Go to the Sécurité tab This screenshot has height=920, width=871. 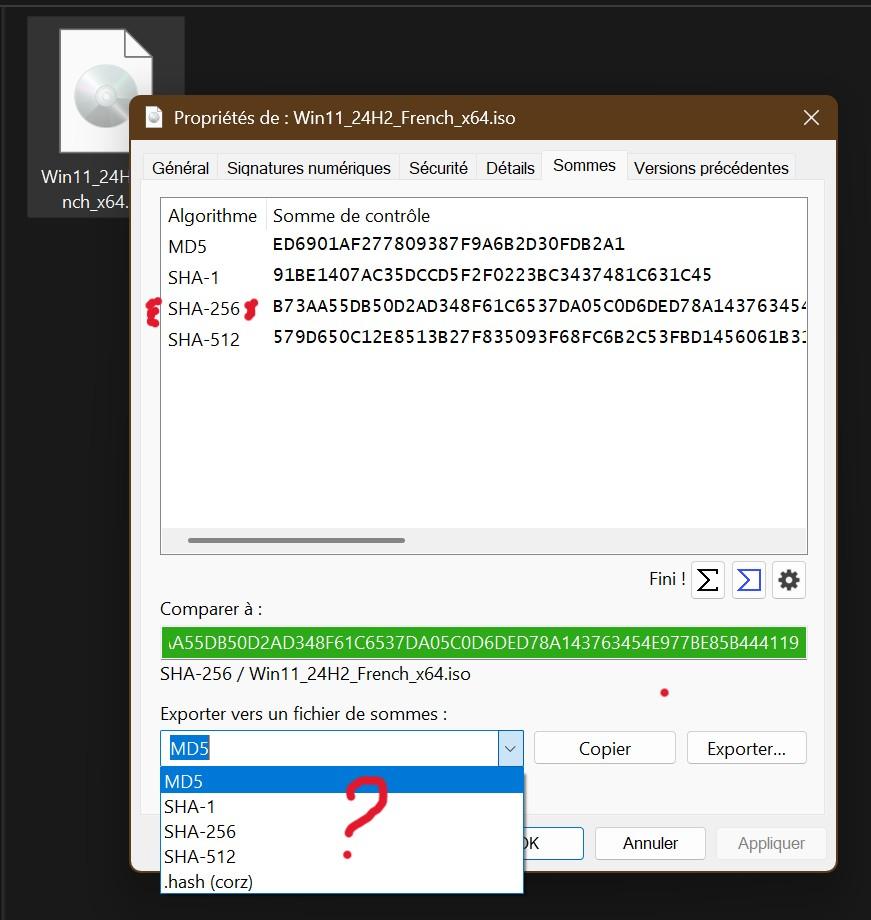coord(438,168)
